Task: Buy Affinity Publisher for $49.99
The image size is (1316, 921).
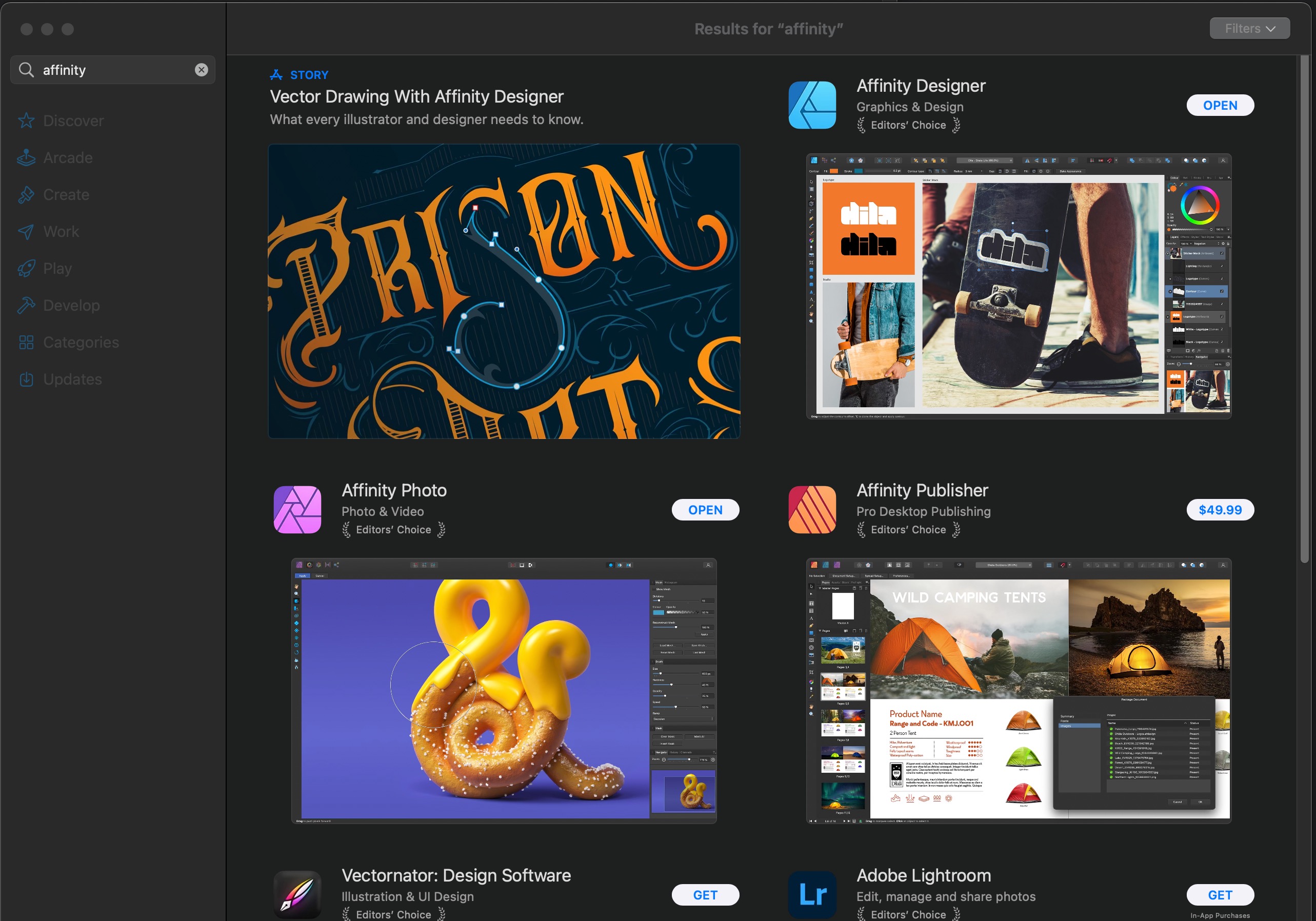Action: click(x=1220, y=510)
